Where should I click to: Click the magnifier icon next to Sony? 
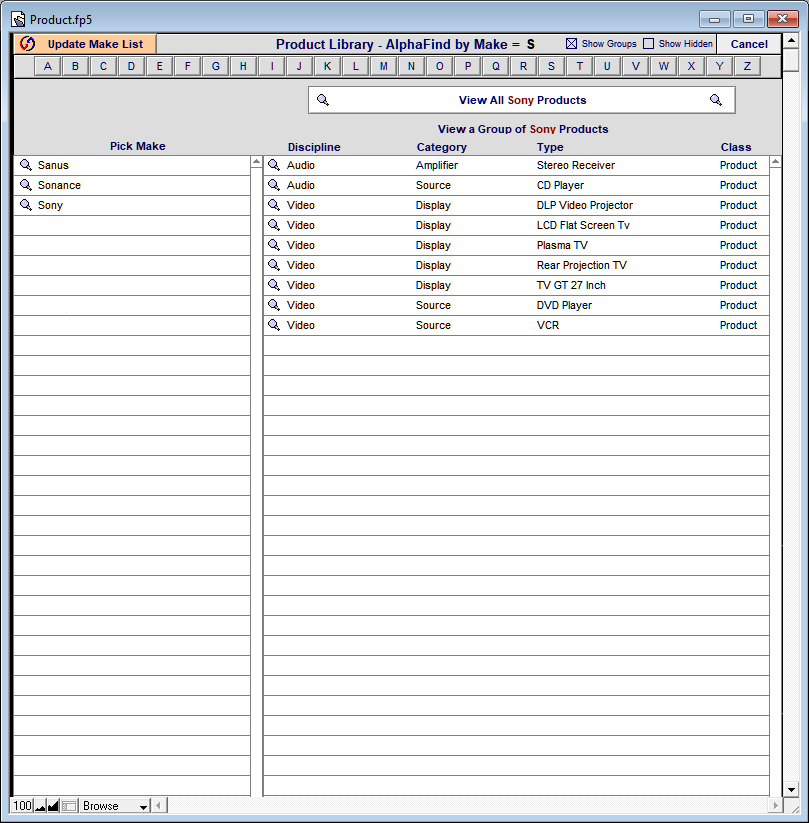[26, 205]
